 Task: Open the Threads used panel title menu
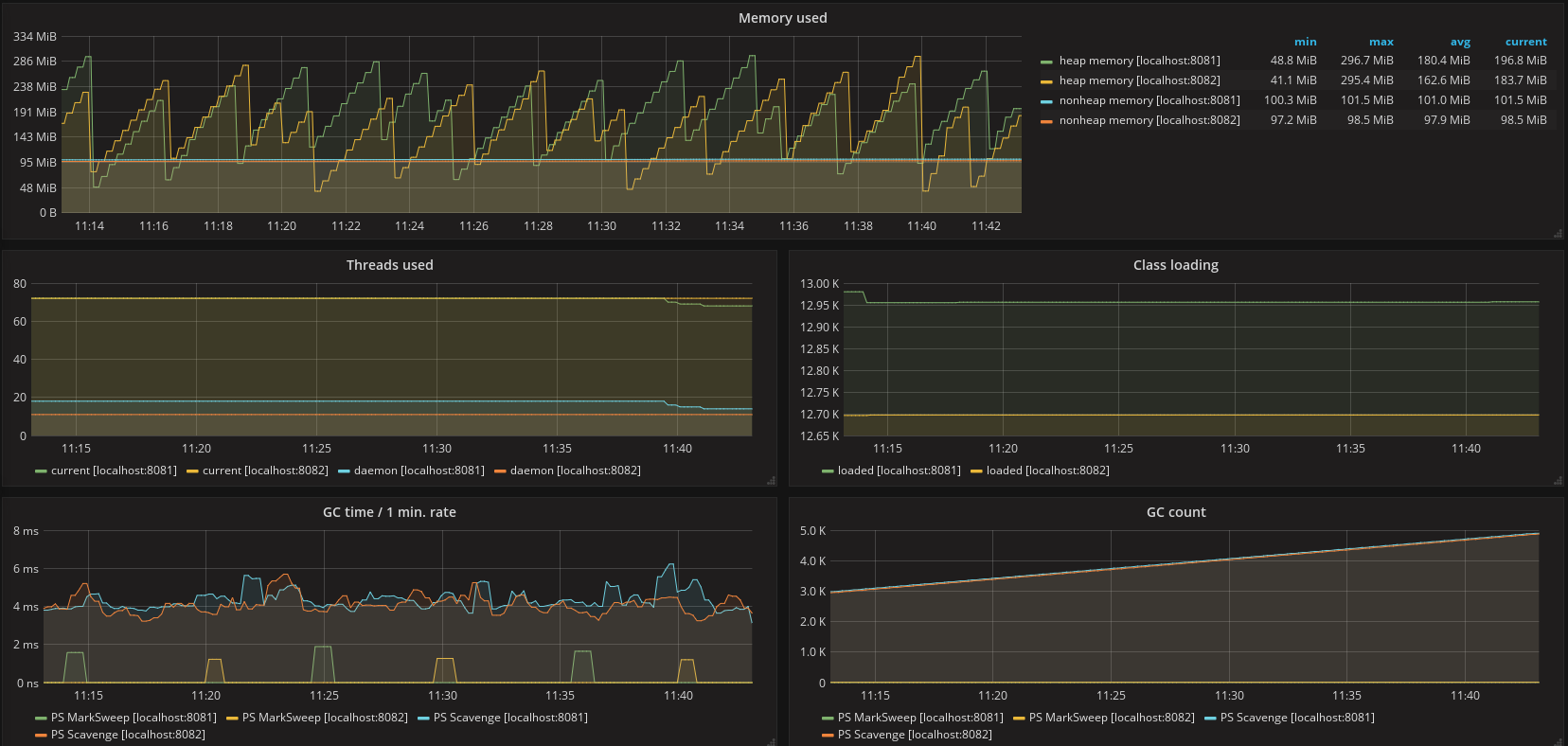point(389,265)
